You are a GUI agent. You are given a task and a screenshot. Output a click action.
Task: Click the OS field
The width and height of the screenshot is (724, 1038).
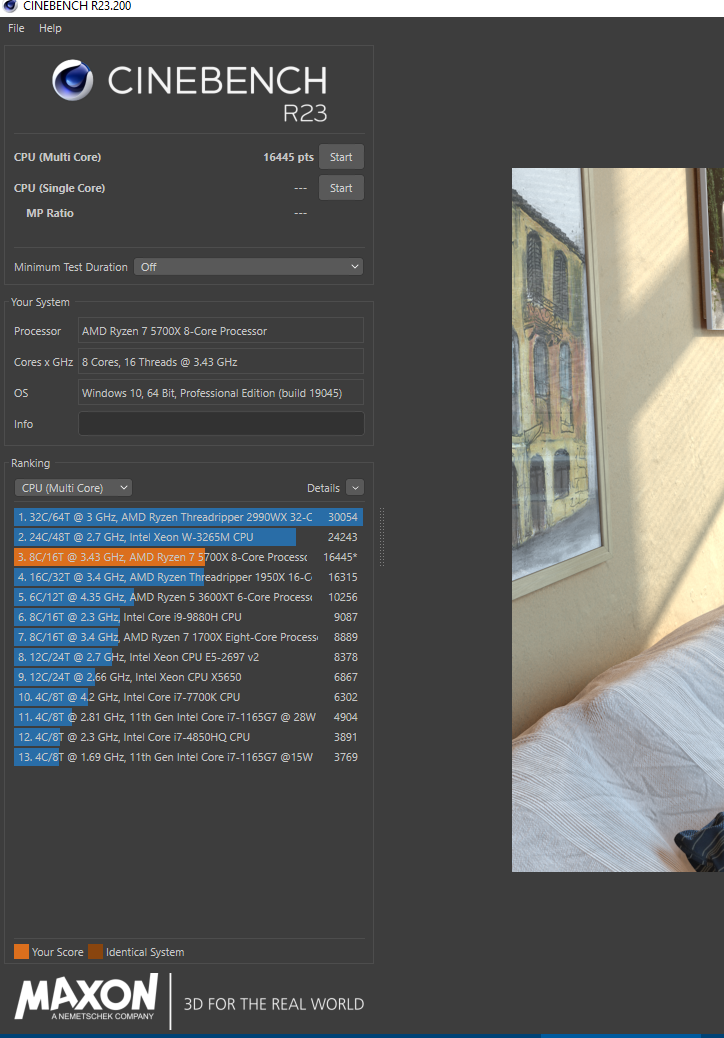tap(220, 393)
